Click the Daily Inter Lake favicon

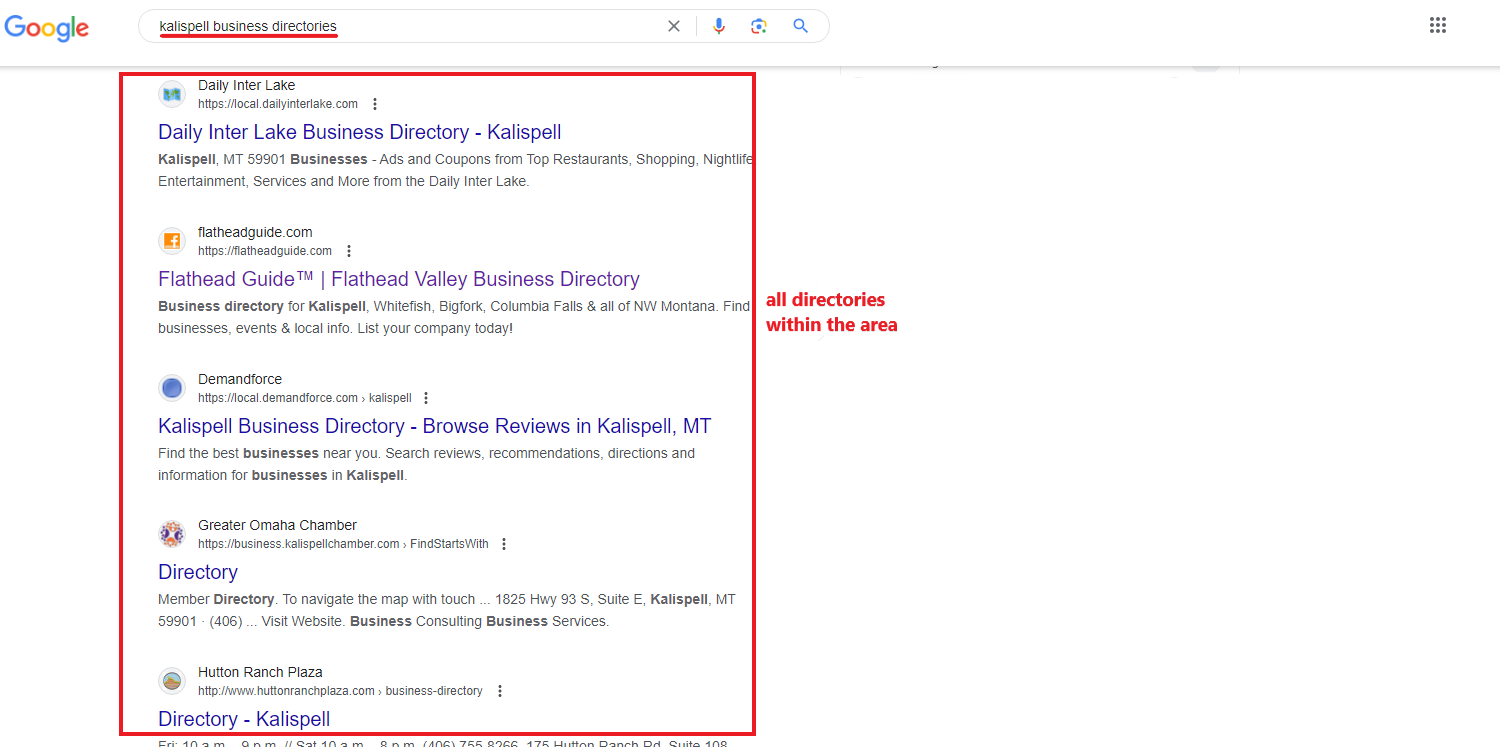(x=172, y=94)
